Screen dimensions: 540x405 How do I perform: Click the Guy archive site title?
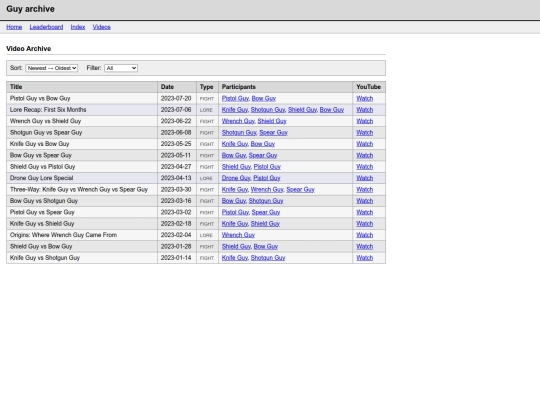pos(30,9)
